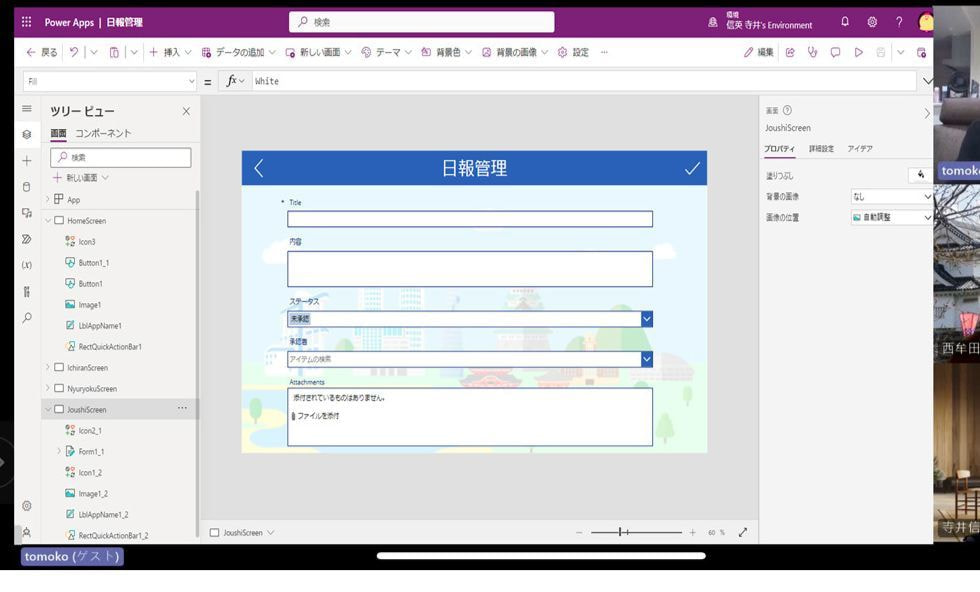This screenshot has height=592, width=980.
Task: Switch to the コンポーネント tab
Action: click(103, 133)
